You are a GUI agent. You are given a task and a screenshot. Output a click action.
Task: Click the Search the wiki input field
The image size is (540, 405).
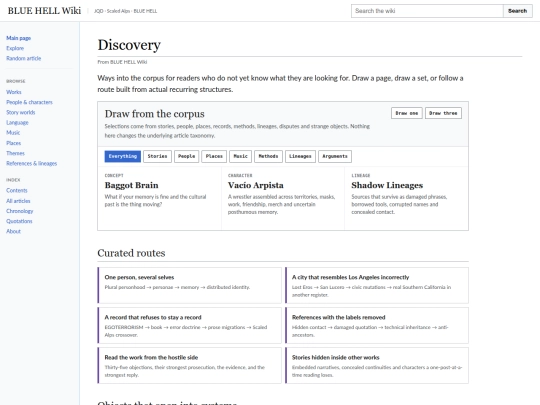[427, 11]
